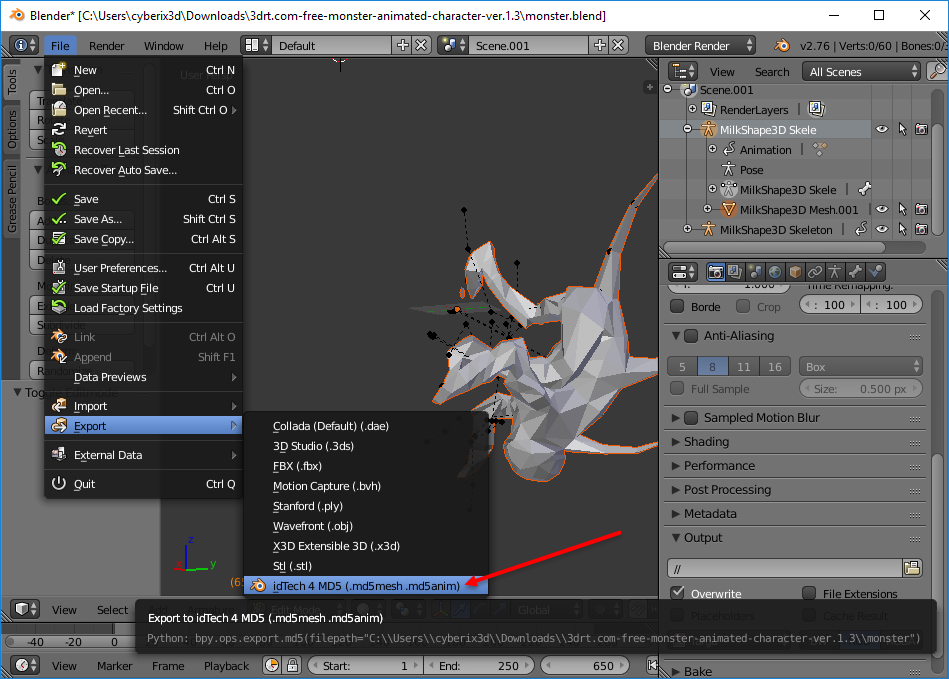
Task: Choose Save As from the File menu
Action: 143,219
